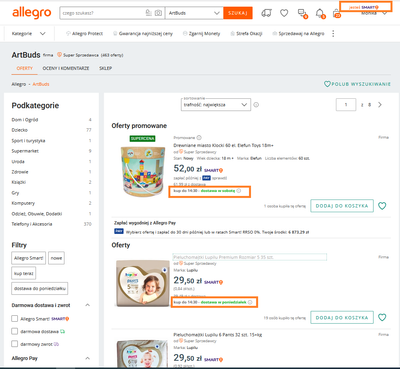The height and width of the screenshot is (369, 400).
Task: Click the info icon beside Promowane
Action: tap(199, 137)
